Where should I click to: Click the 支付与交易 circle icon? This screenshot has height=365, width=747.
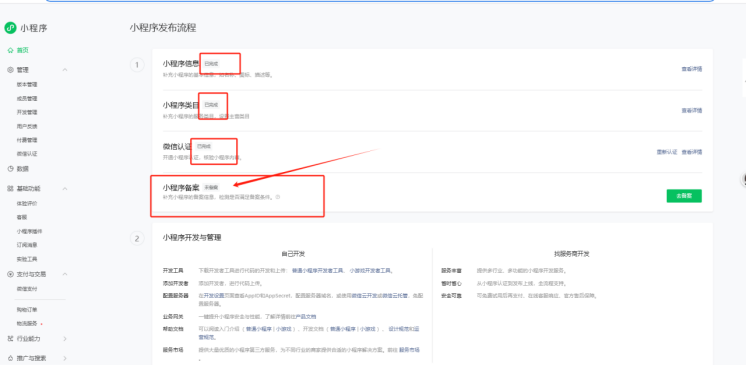(x=10, y=274)
